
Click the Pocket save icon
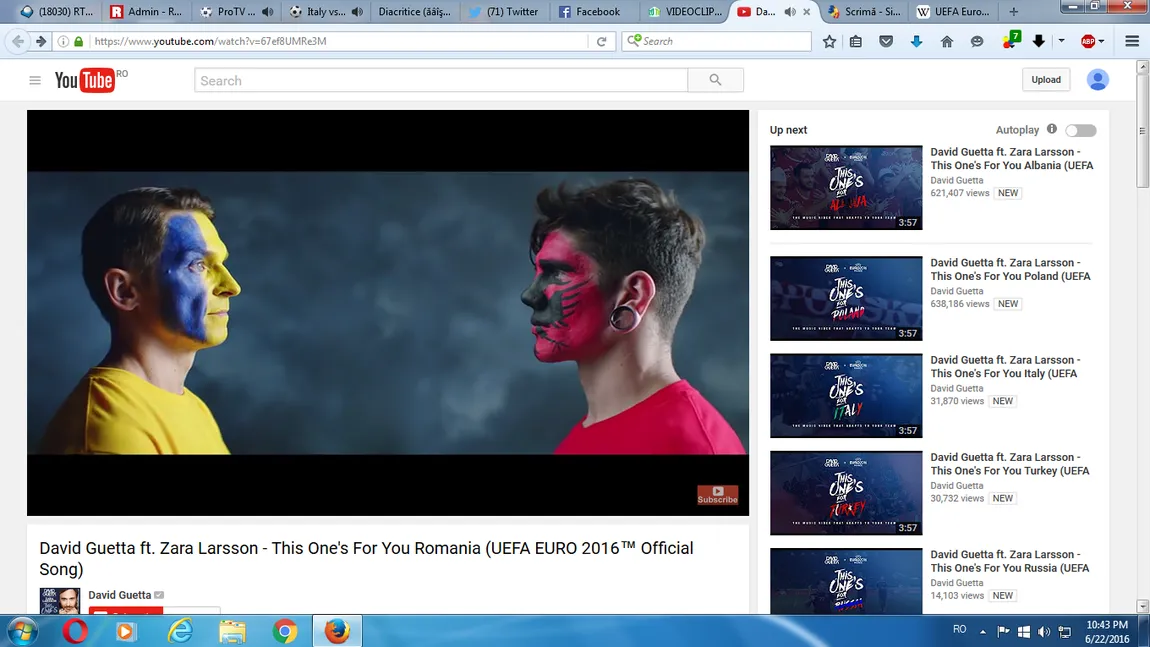pyautogui.click(x=886, y=42)
